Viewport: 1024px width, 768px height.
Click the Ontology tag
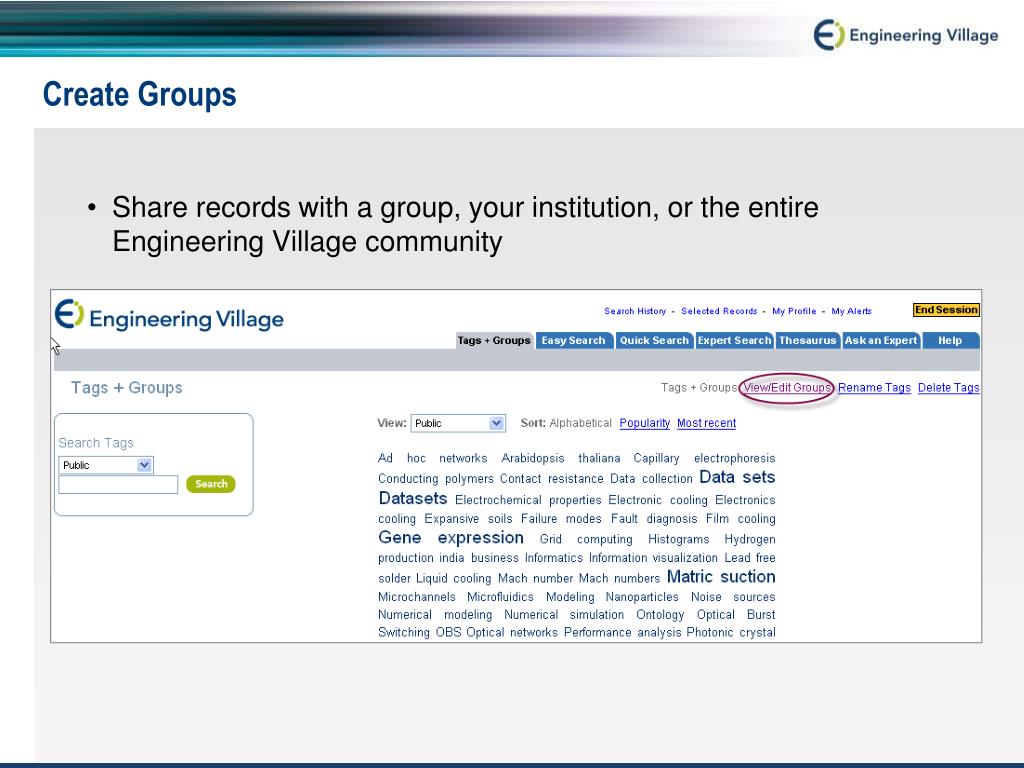point(660,615)
